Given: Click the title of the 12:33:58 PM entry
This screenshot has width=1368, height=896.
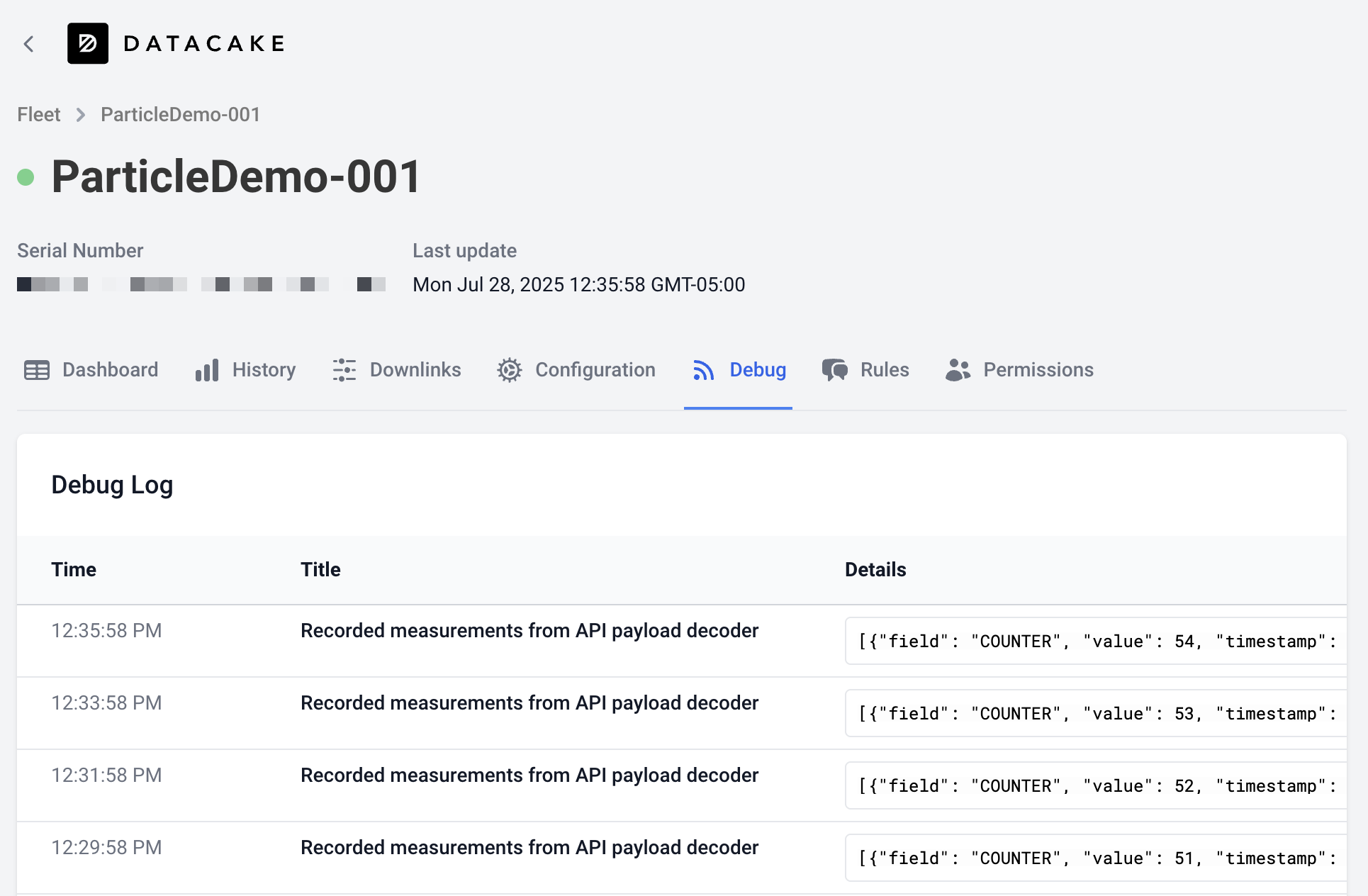Looking at the screenshot, I should pyautogui.click(x=529, y=702).
